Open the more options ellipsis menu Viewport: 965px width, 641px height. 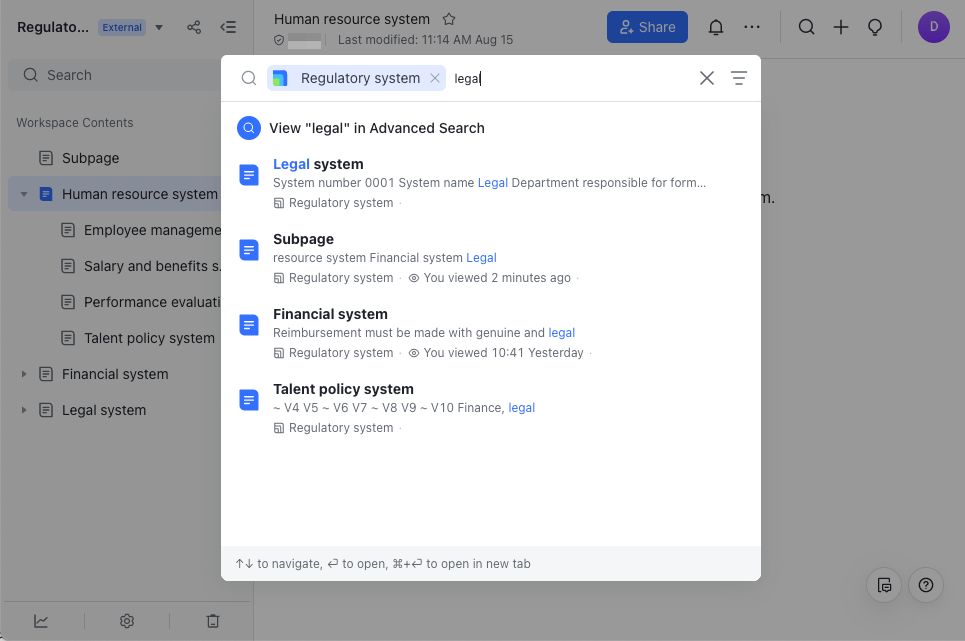tap(751, 27)
